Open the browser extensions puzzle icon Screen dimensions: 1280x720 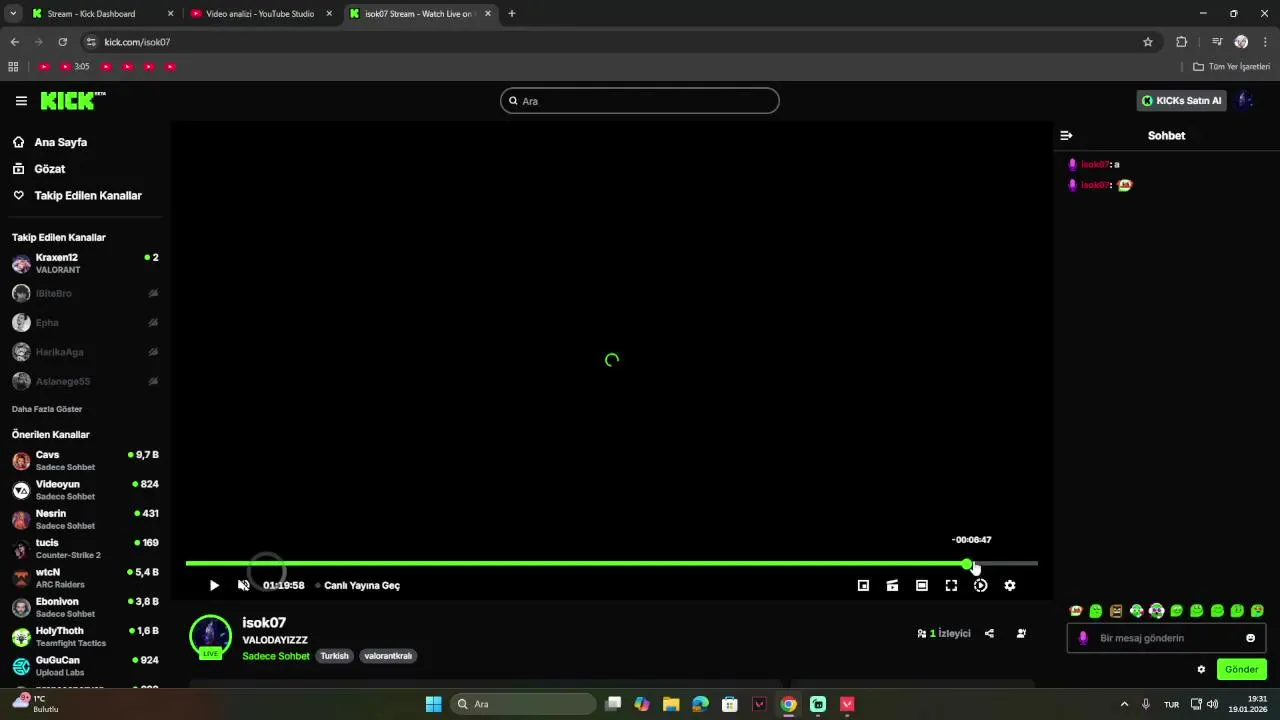1182,42
